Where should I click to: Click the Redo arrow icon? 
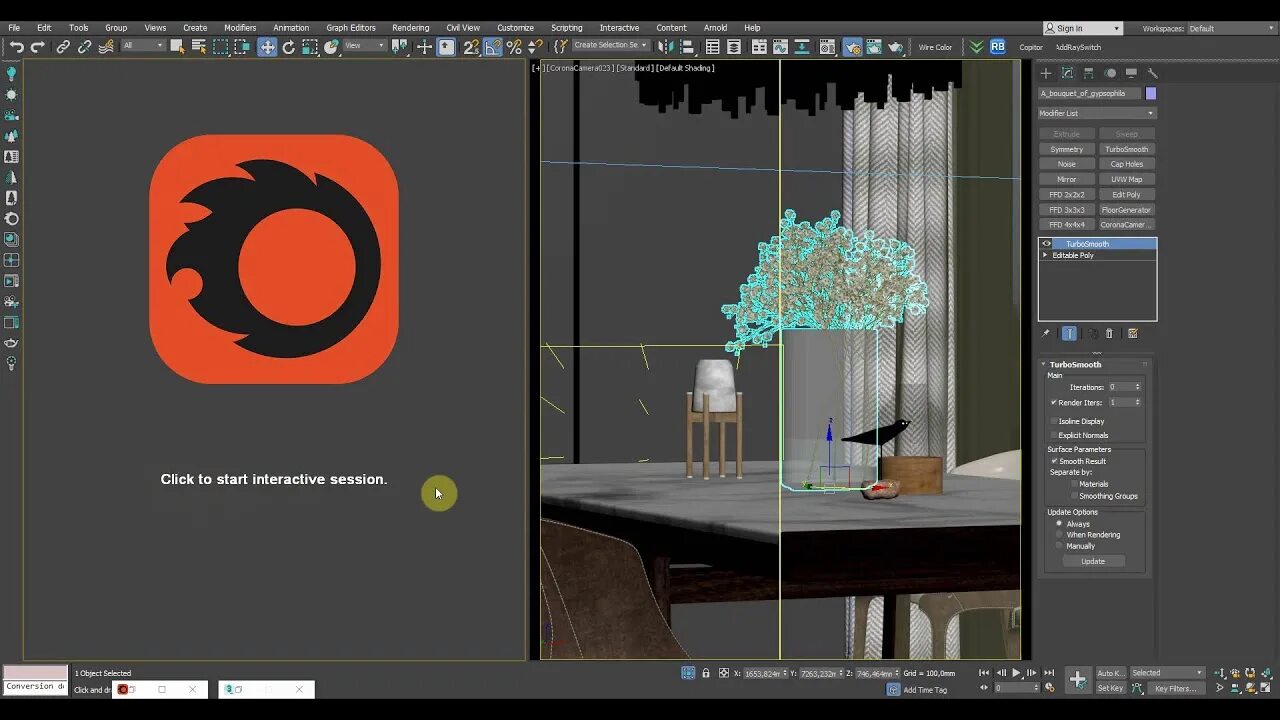tap(38, 47)
